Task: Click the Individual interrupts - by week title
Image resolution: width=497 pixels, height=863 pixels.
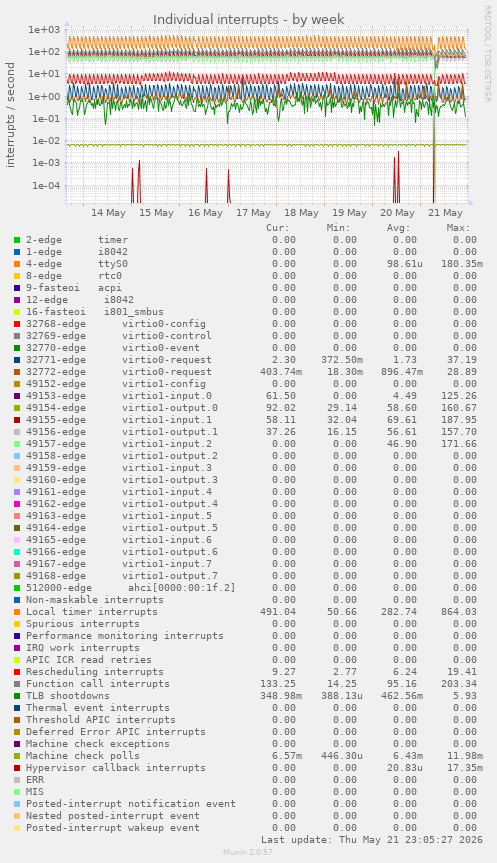Action: 249,20
